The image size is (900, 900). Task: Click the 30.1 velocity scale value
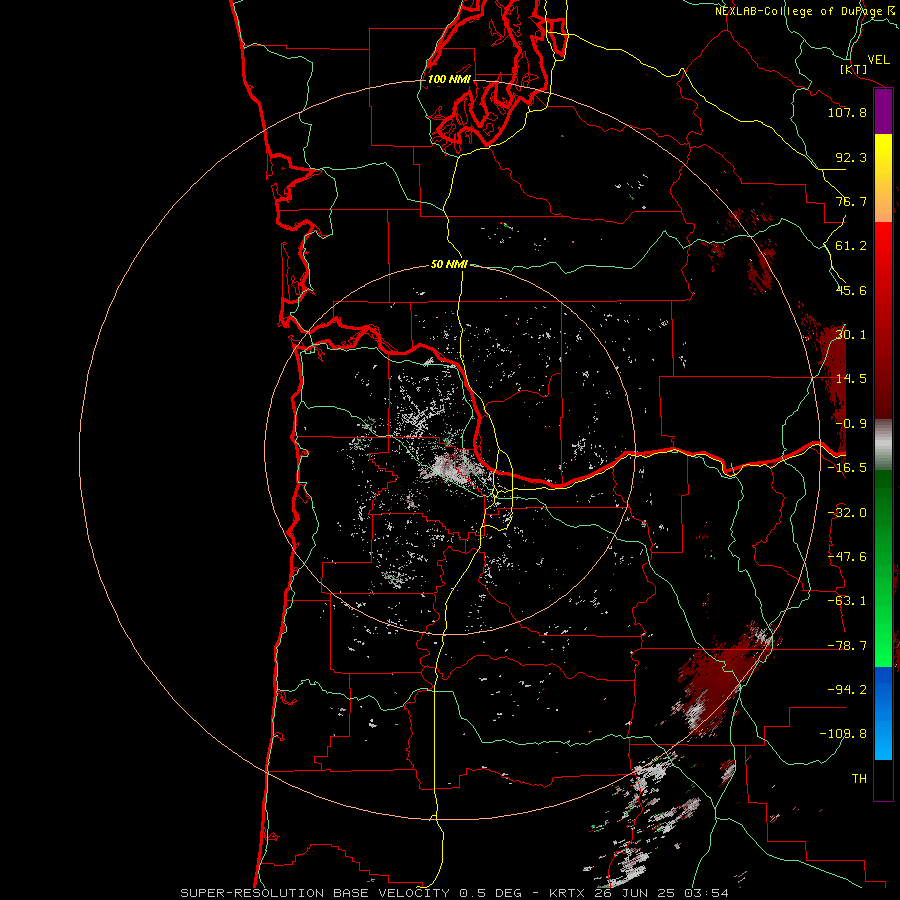click(851, 335)
